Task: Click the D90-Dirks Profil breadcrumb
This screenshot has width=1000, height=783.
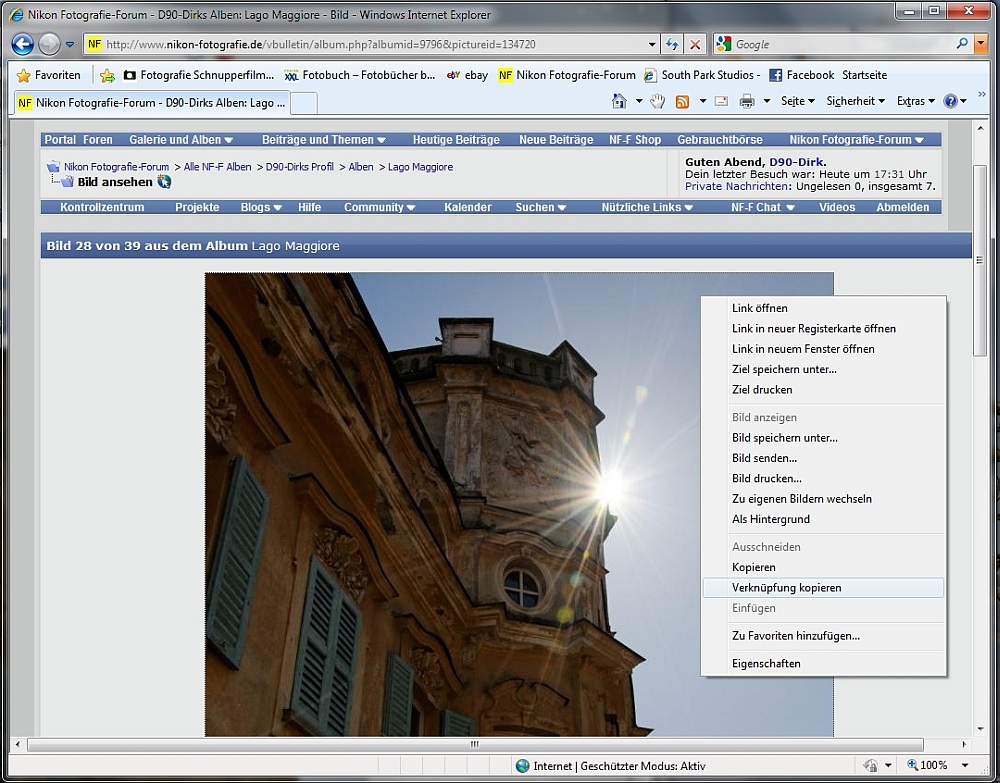Action: pyautogui.click(x=300, y=167)
